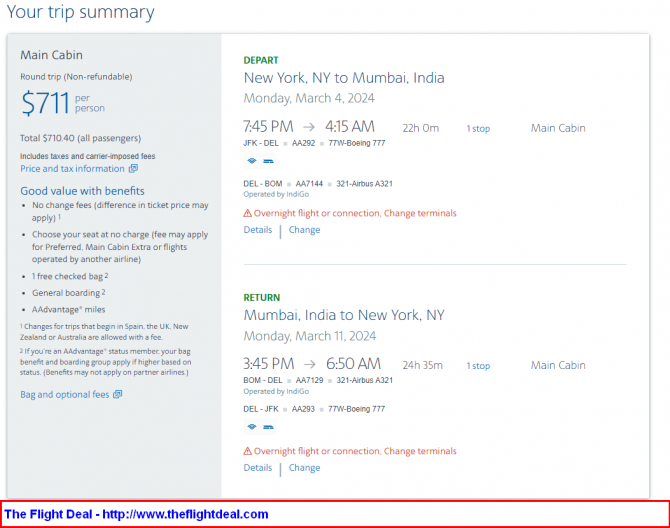
Task: Click warning triangle icon in depart section
Action: tap(247, 213)
